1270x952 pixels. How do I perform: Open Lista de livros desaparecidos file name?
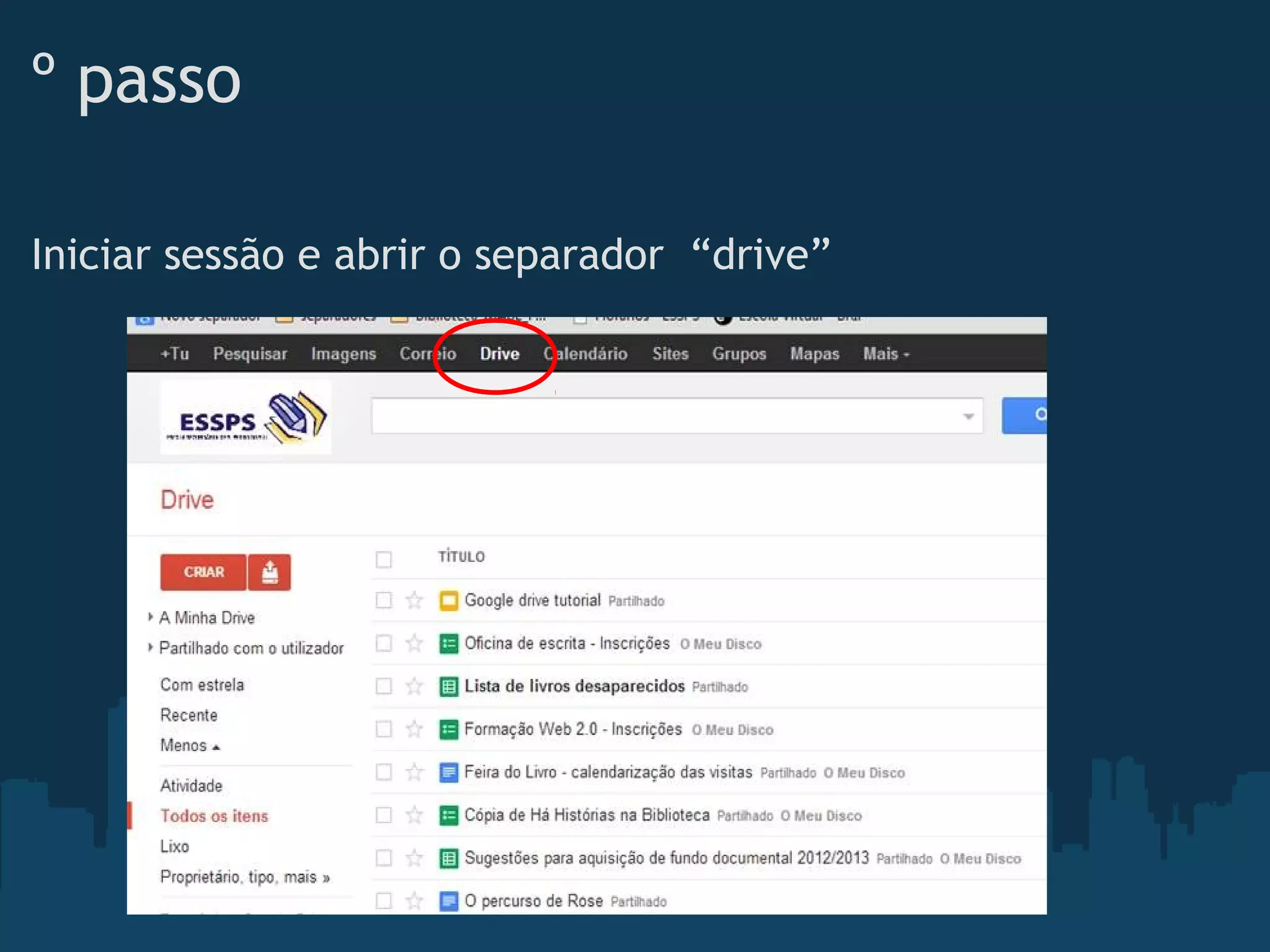574,686
